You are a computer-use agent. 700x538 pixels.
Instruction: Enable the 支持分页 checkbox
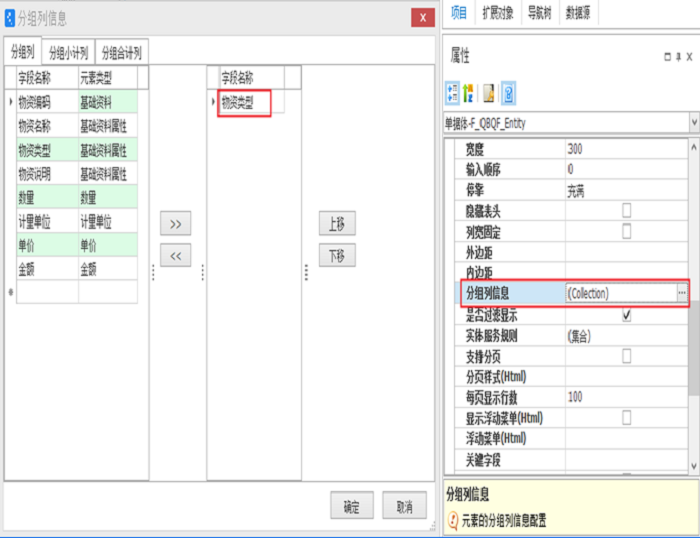627,356
